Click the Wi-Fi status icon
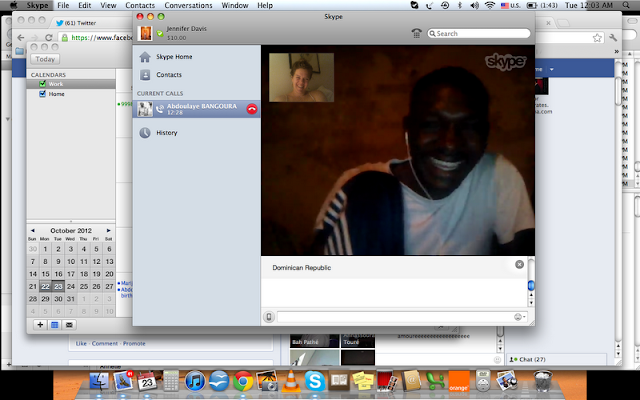 pos(490,5)
